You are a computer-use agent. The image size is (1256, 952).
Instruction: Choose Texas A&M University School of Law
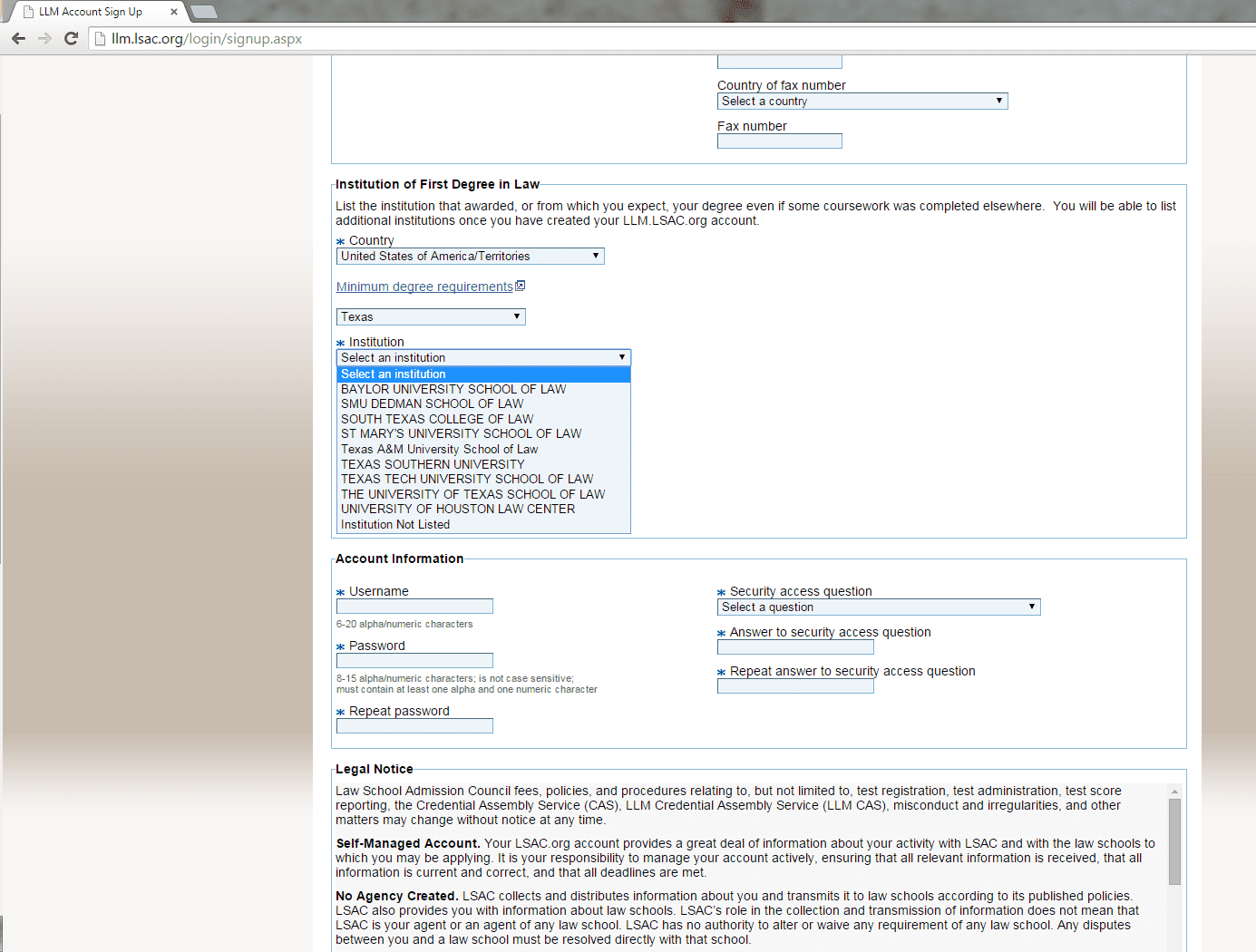point(483,449)
